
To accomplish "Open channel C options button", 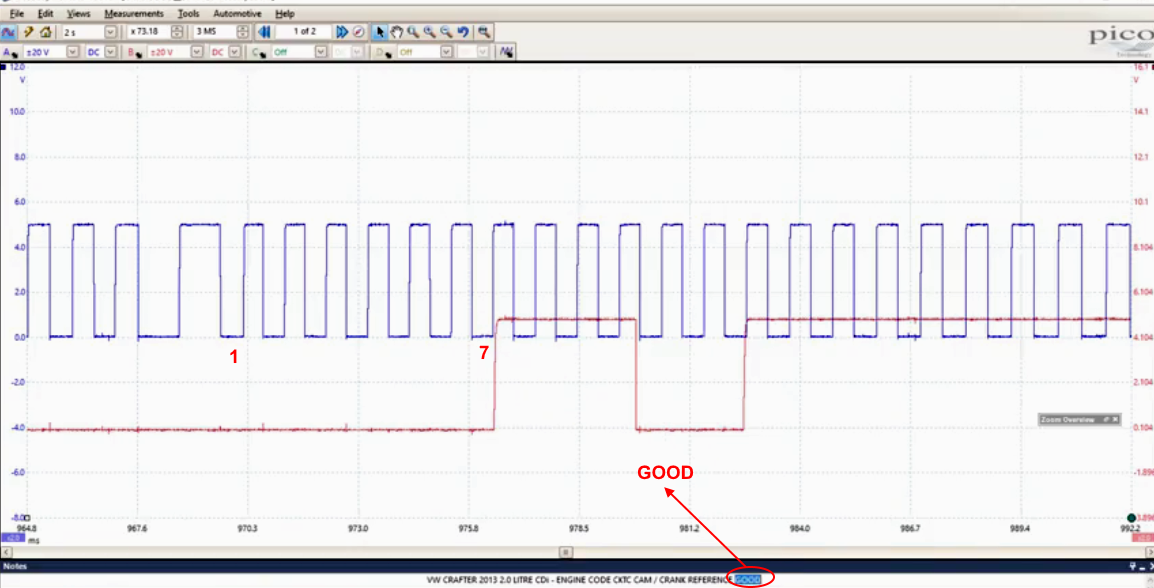I will [x=258, y=52].
